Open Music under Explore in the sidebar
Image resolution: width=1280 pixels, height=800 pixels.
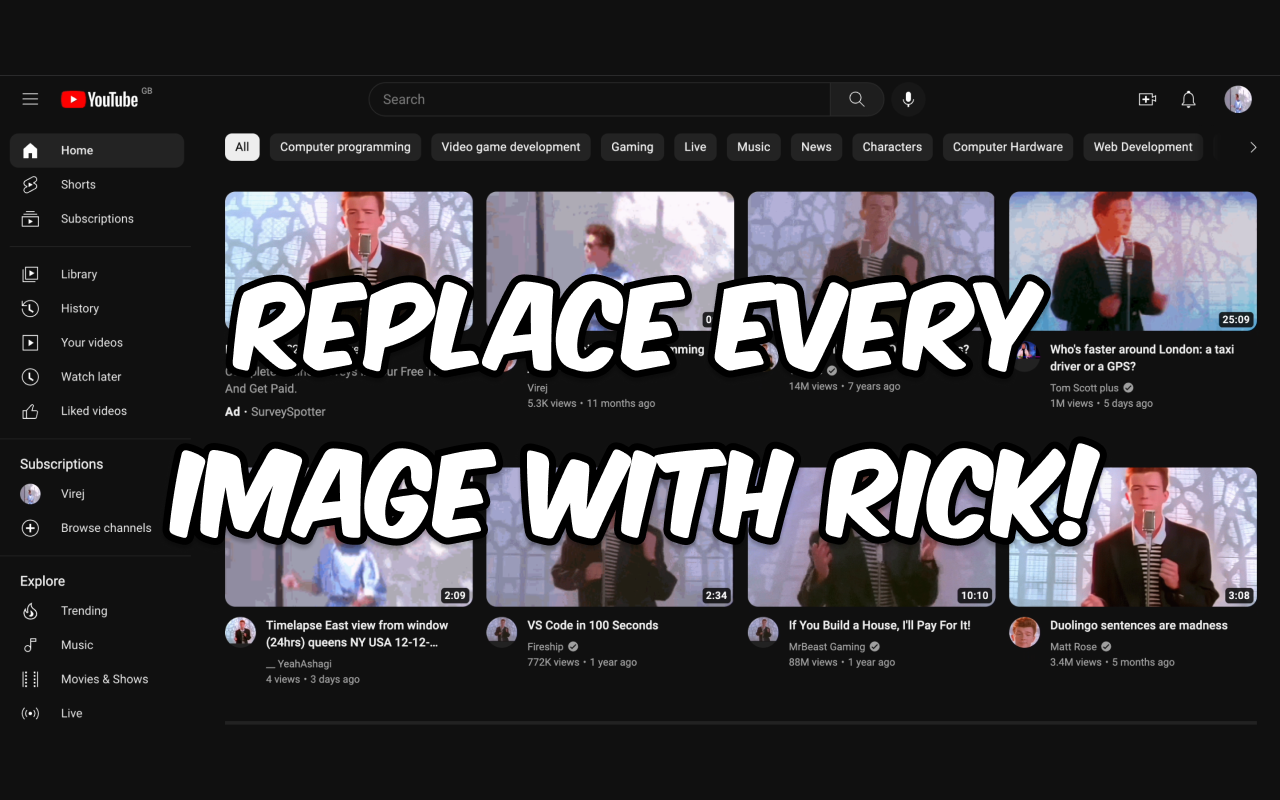pyautogui.click(x=97, y=645)
